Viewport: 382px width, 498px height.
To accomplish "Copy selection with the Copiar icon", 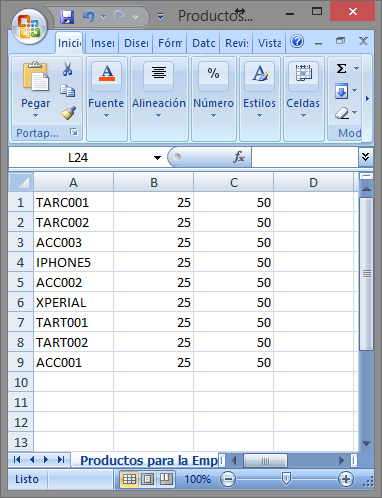I will coord(68,91).
